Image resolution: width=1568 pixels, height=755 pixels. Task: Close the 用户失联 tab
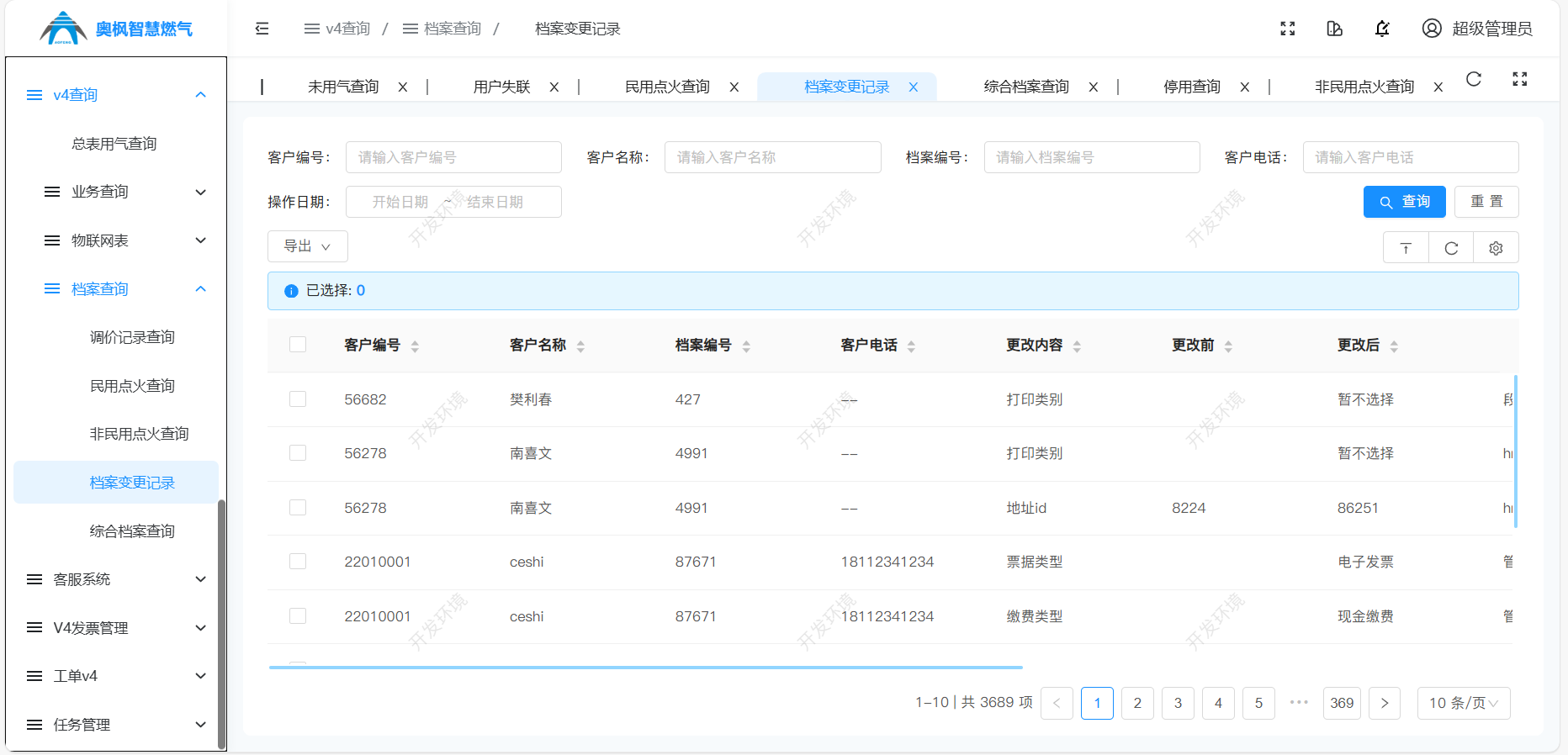click(x=554, y=87)
